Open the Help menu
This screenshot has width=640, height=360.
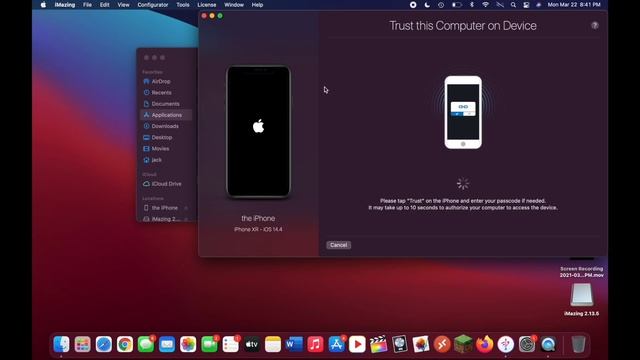tap(257, 5)
